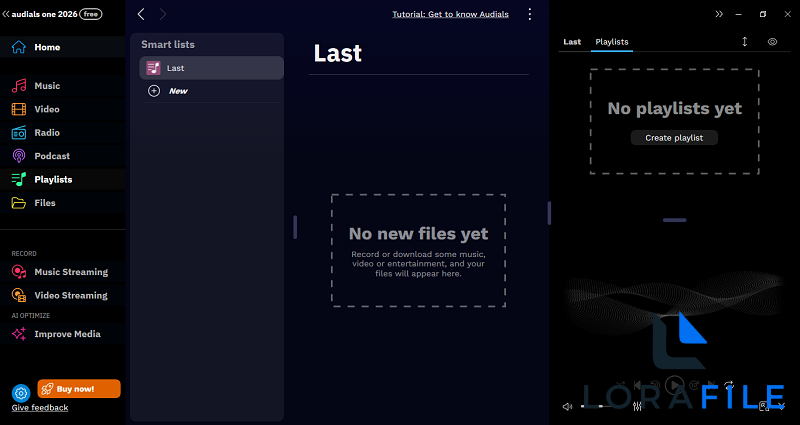Open the Podcast section

pos(62,156)
